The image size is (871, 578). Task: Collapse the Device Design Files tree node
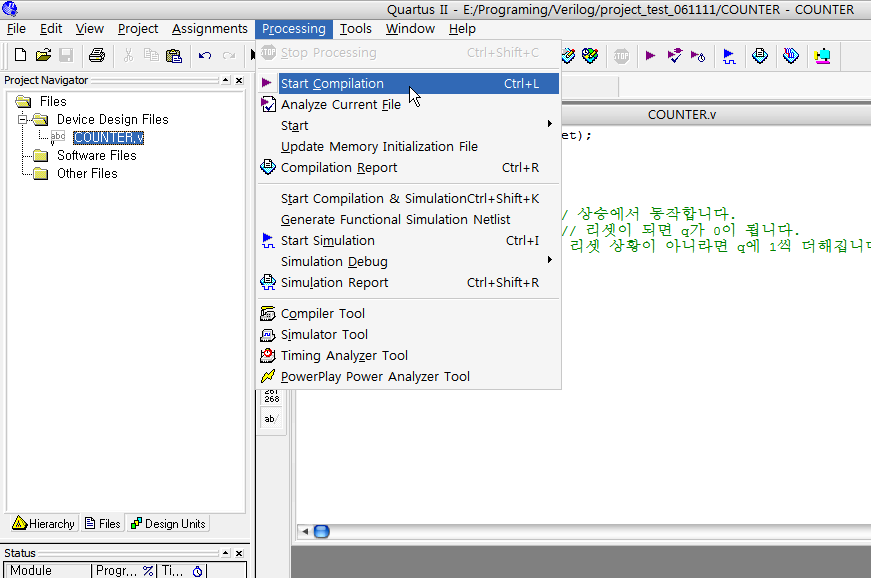[x=22, y=119]
